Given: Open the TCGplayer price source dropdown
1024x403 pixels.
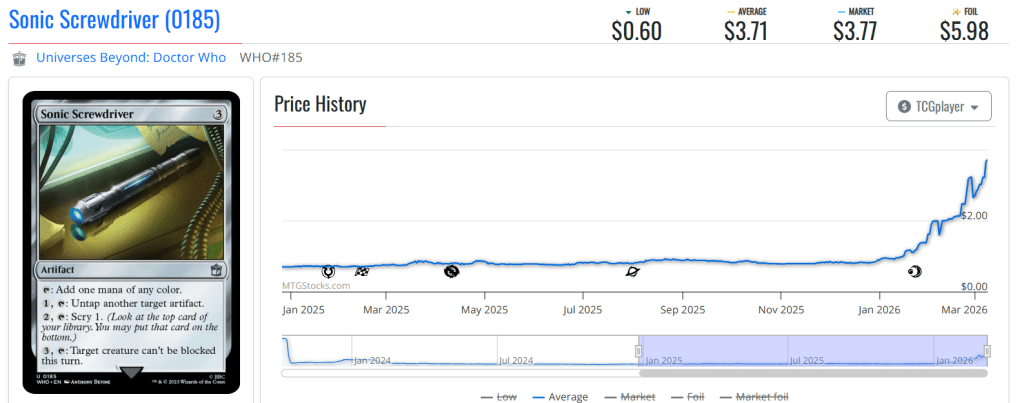Looking at the screenshot, I should 939,106.
